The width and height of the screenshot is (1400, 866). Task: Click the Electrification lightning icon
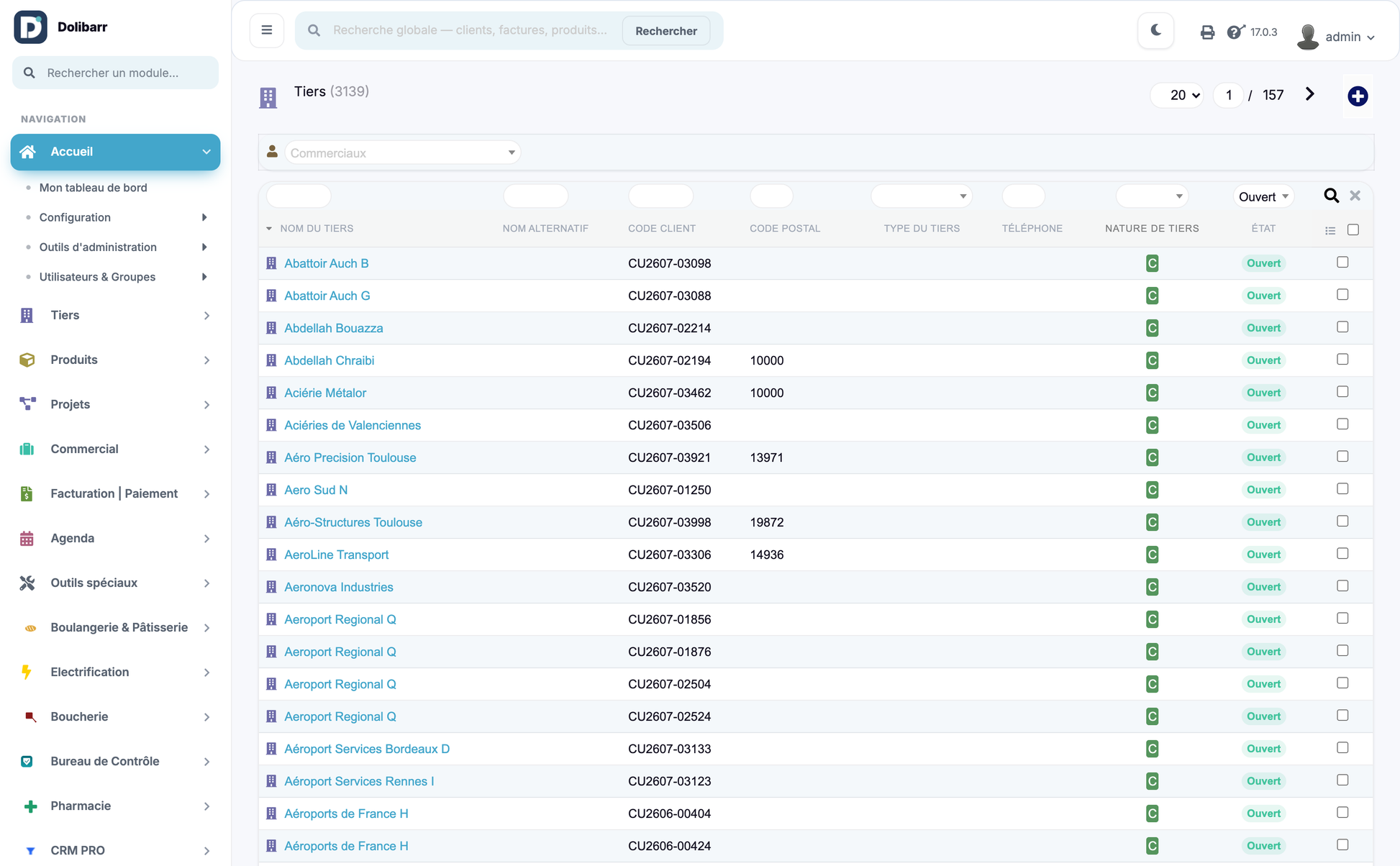(x=27, y=672)
